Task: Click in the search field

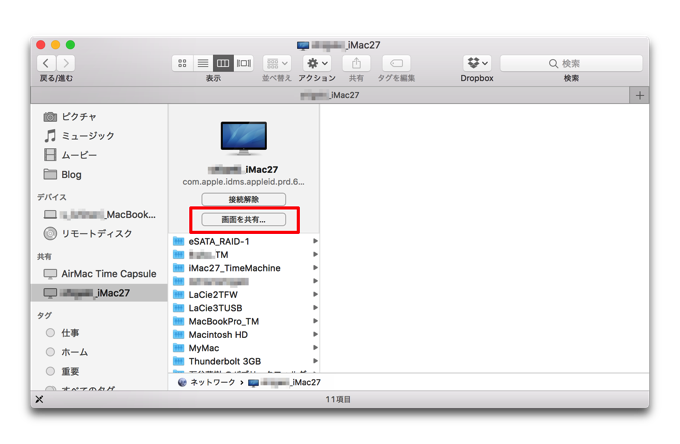Action: [x=571, y=63]
